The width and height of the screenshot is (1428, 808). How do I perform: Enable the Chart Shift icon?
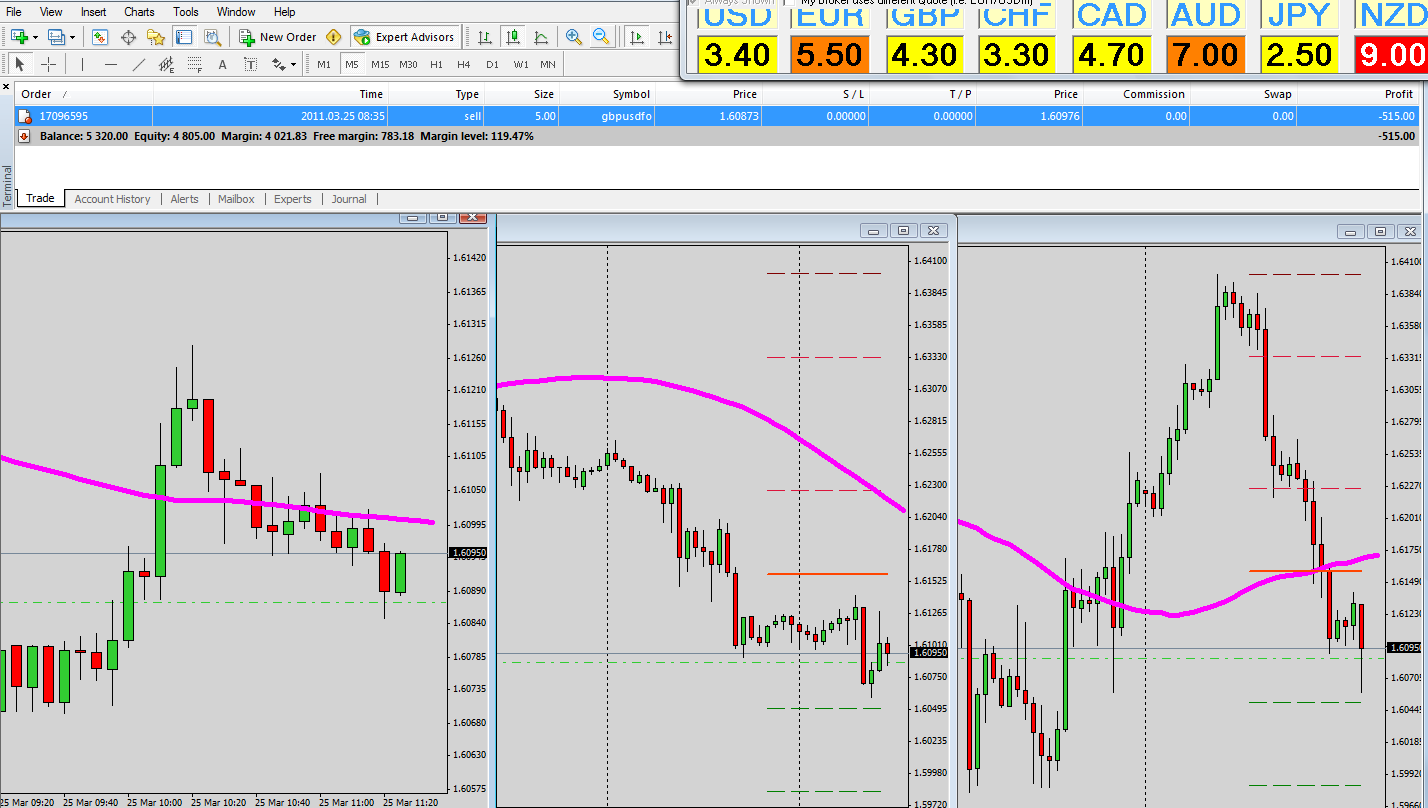point(665,37)
